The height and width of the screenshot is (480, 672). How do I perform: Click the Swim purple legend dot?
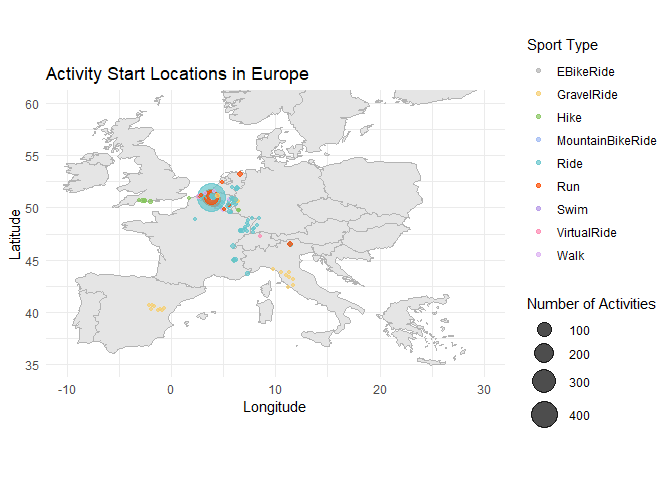coord(539,210)
